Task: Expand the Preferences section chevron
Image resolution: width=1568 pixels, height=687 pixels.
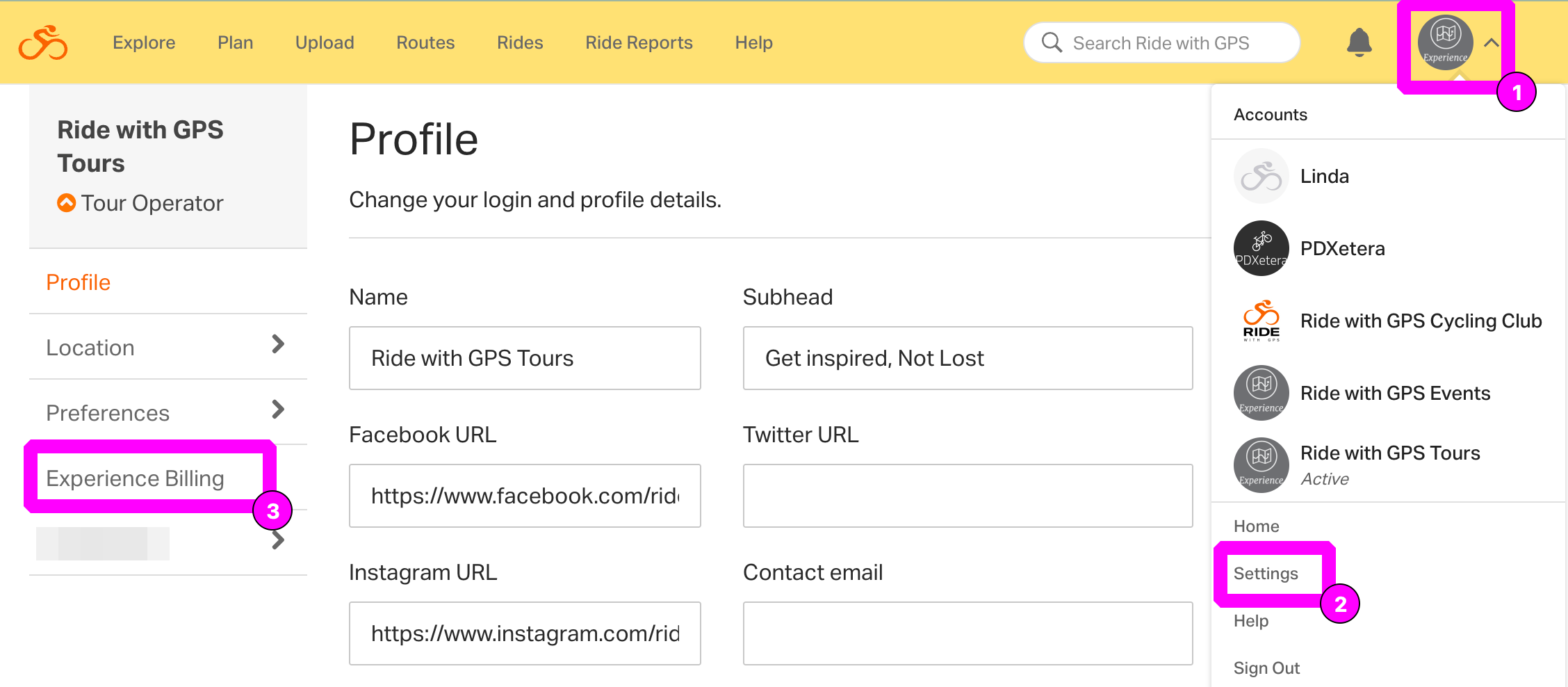Action: 278,410
